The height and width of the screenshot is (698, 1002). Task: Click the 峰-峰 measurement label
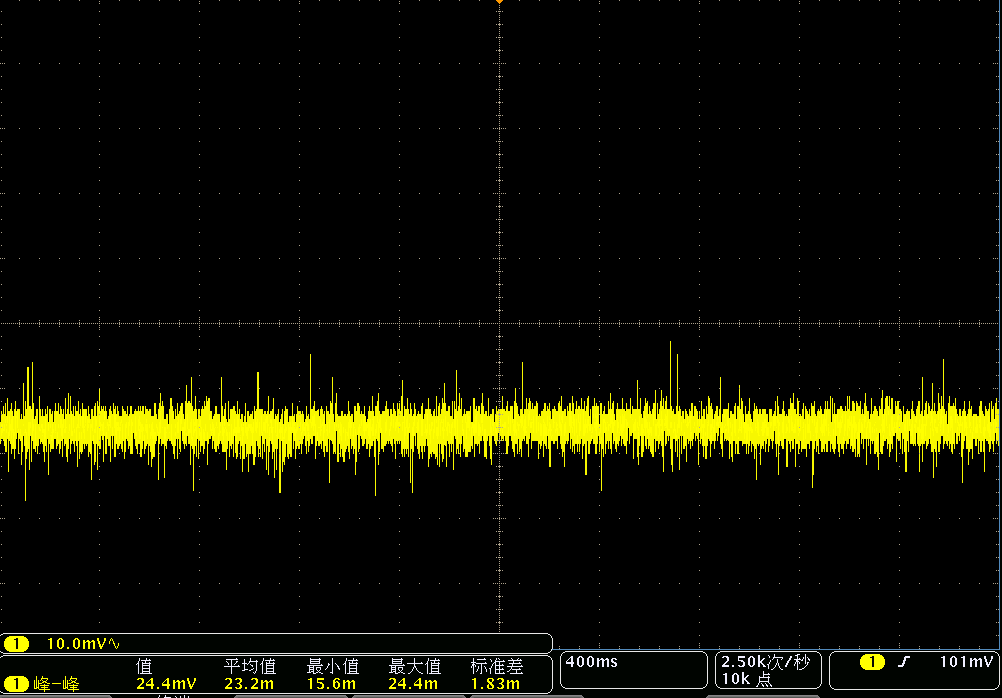click(57, 685)
